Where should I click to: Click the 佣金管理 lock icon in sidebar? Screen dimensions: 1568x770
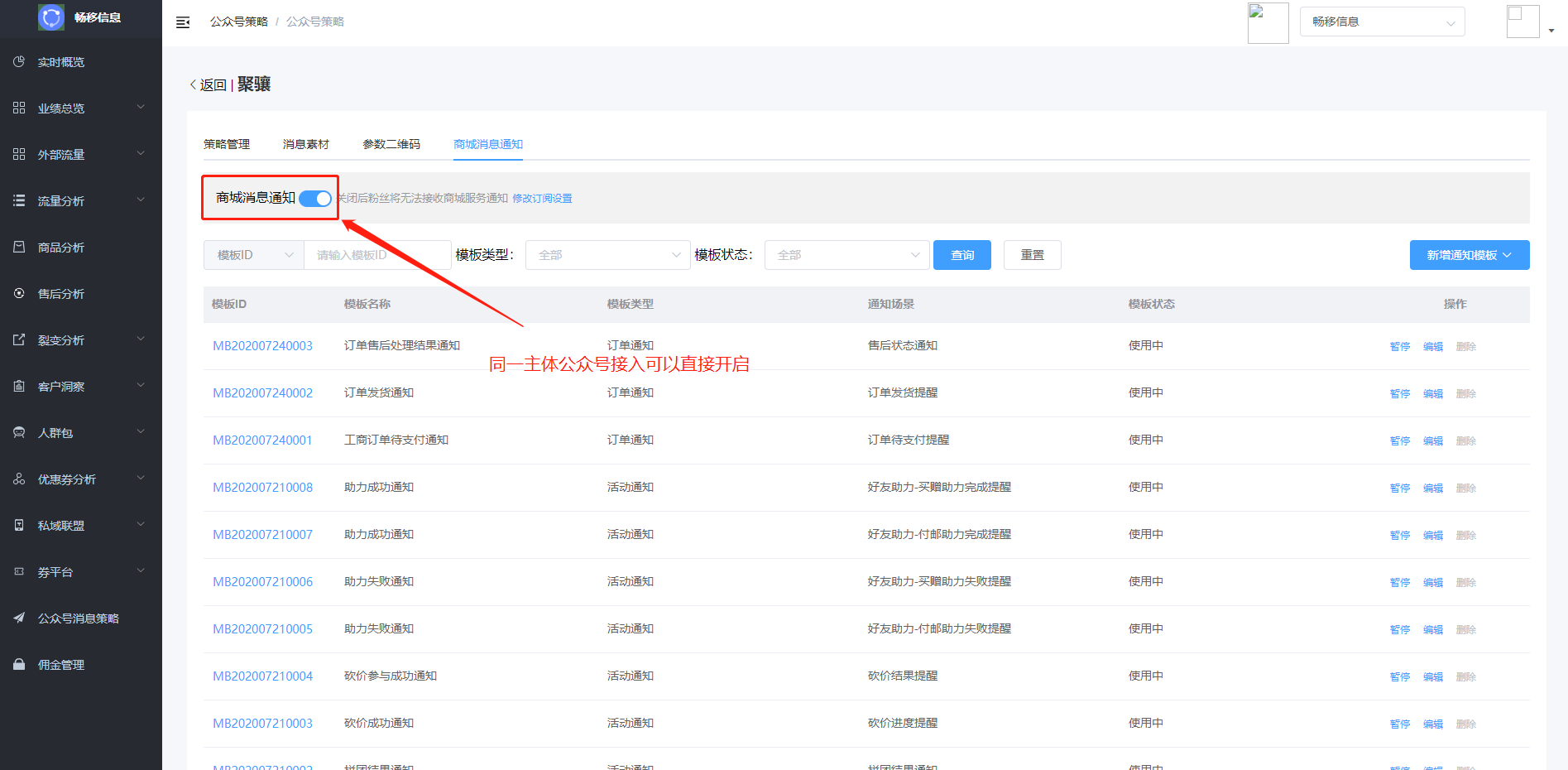[19, 664]
